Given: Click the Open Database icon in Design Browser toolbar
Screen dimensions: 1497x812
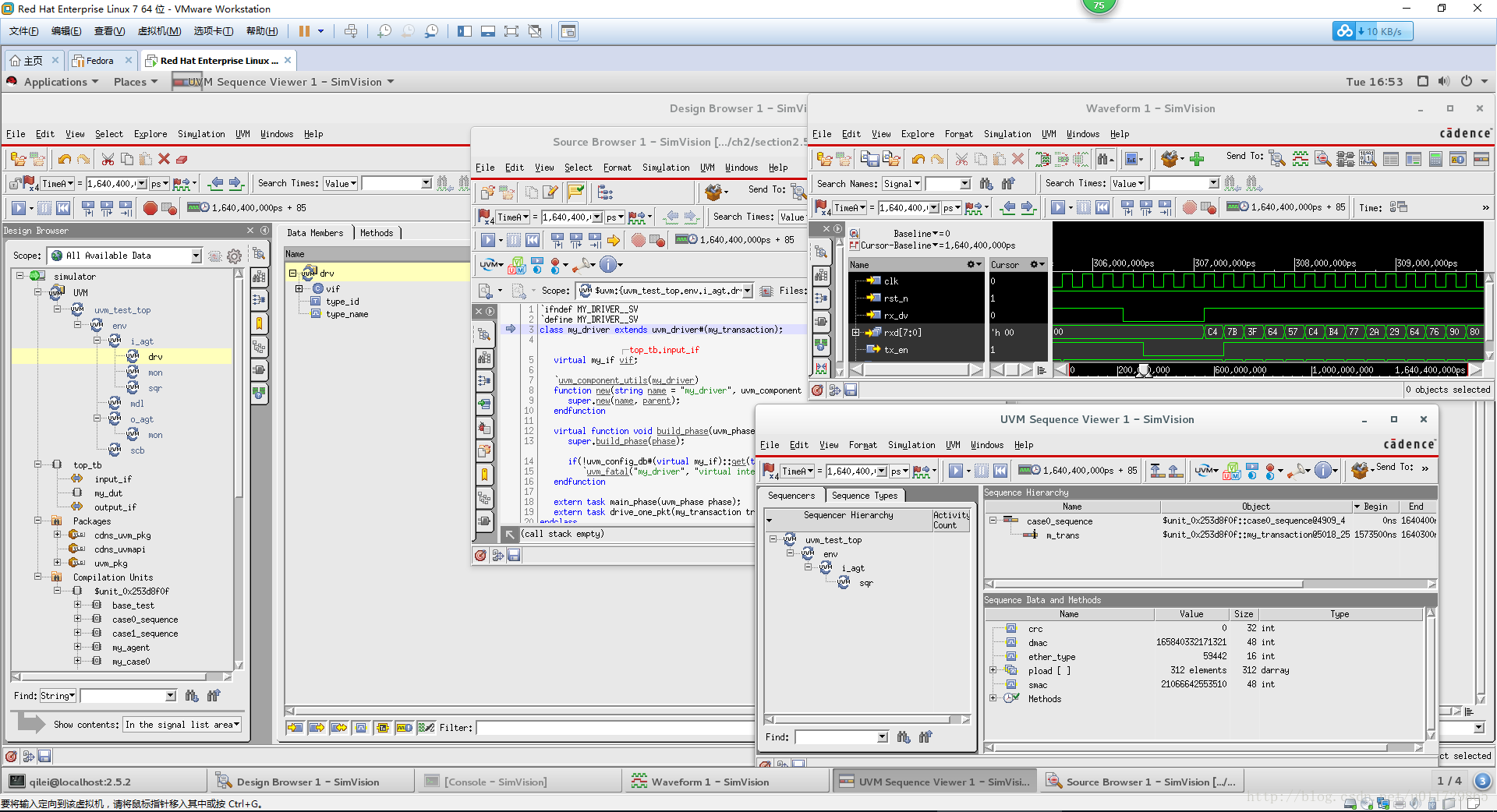Looking at the screenshot, I should [x=17, y=159].
